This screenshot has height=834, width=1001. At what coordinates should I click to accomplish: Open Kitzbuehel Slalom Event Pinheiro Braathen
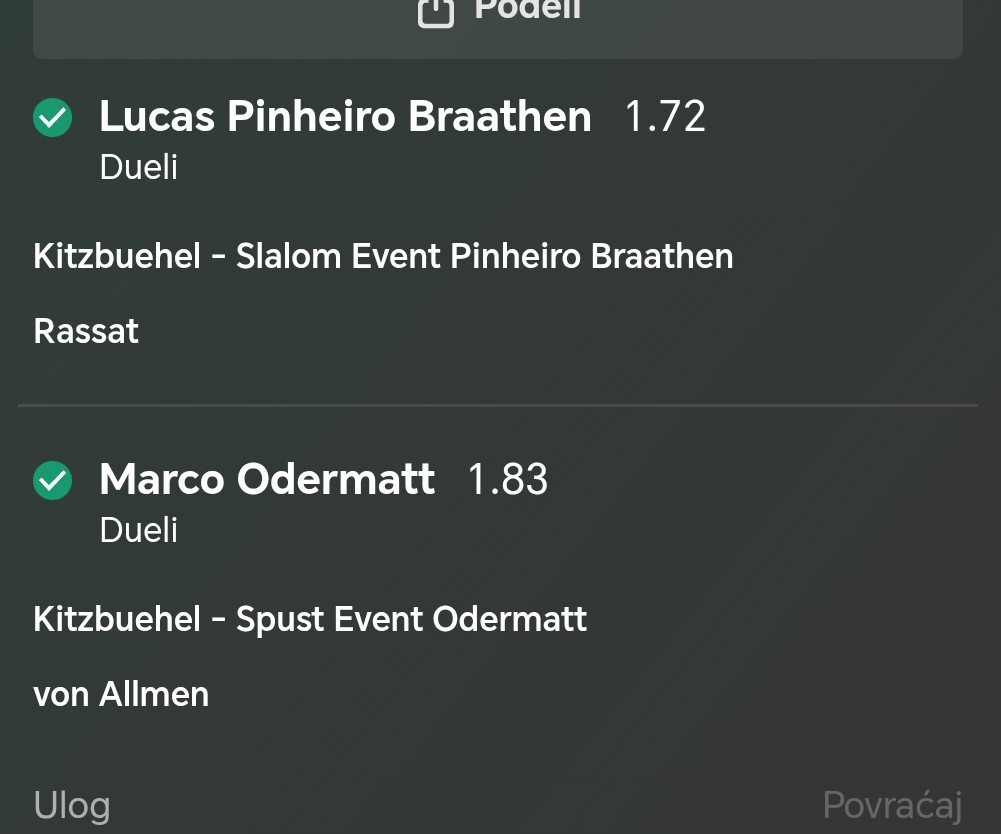383,256
